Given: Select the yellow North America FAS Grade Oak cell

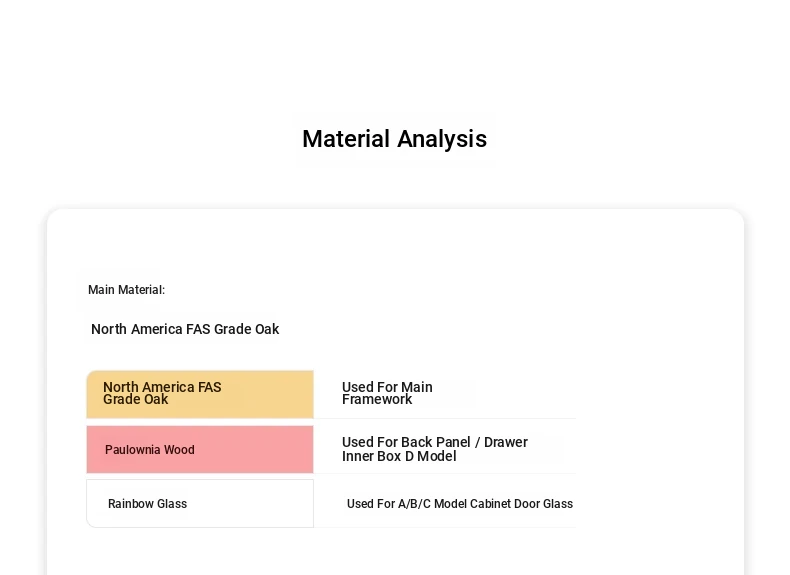Looking at the screenshot, I should pos(200,394).
